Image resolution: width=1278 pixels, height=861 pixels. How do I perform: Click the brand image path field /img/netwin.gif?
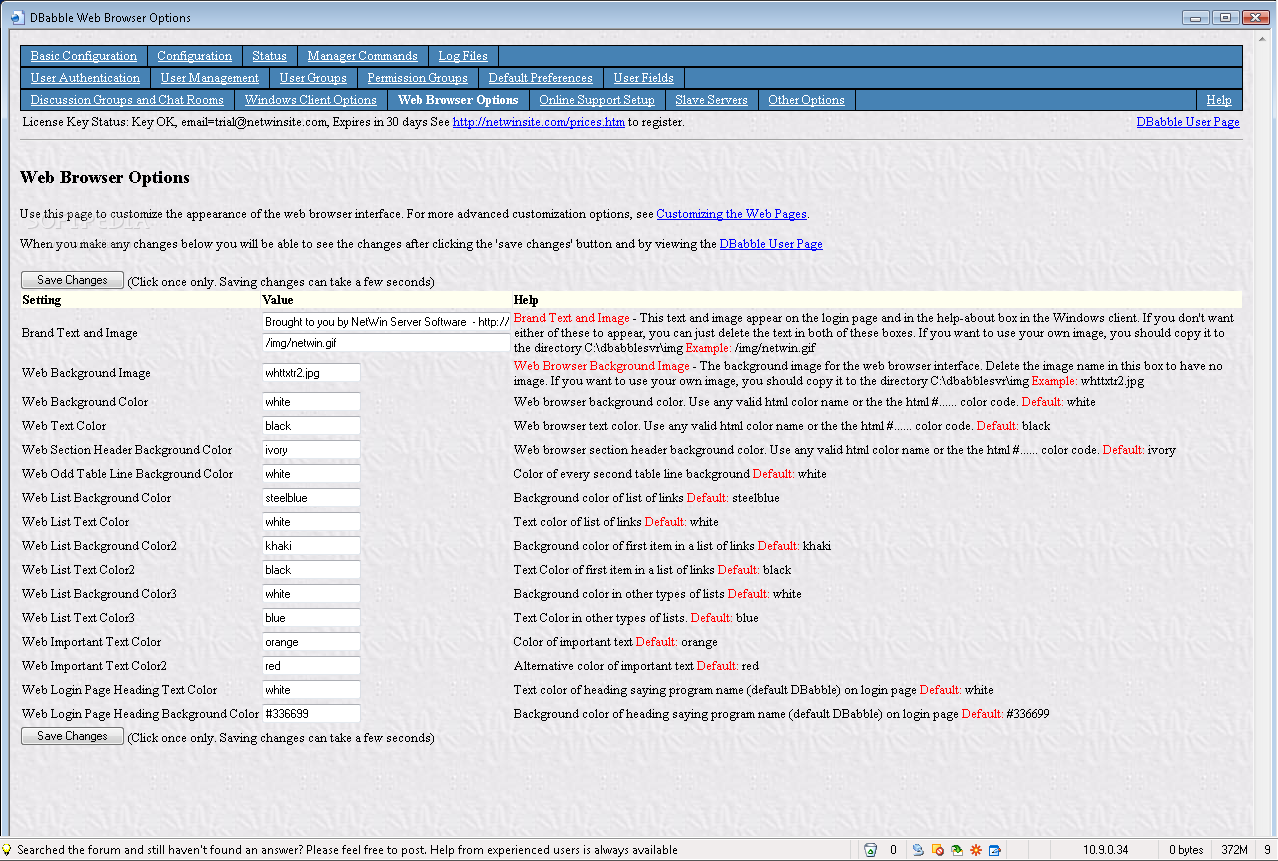tap(386, 342)
